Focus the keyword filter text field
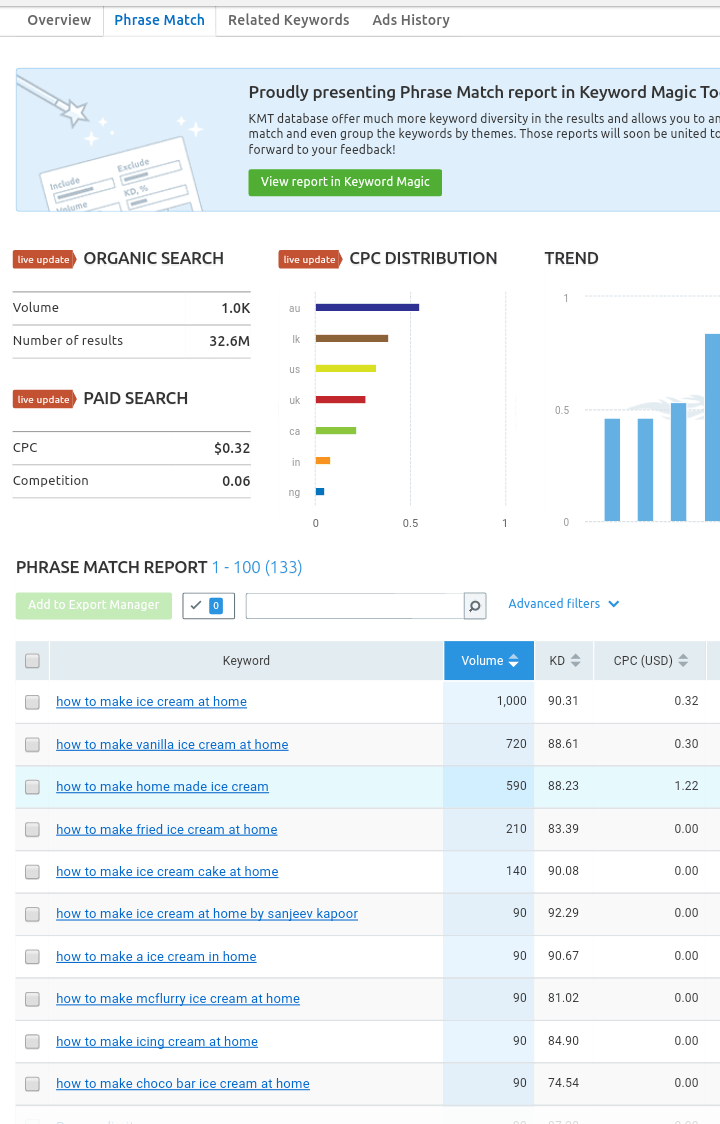Viewport: 720px width, 1124px height. [x=354, y=605]
